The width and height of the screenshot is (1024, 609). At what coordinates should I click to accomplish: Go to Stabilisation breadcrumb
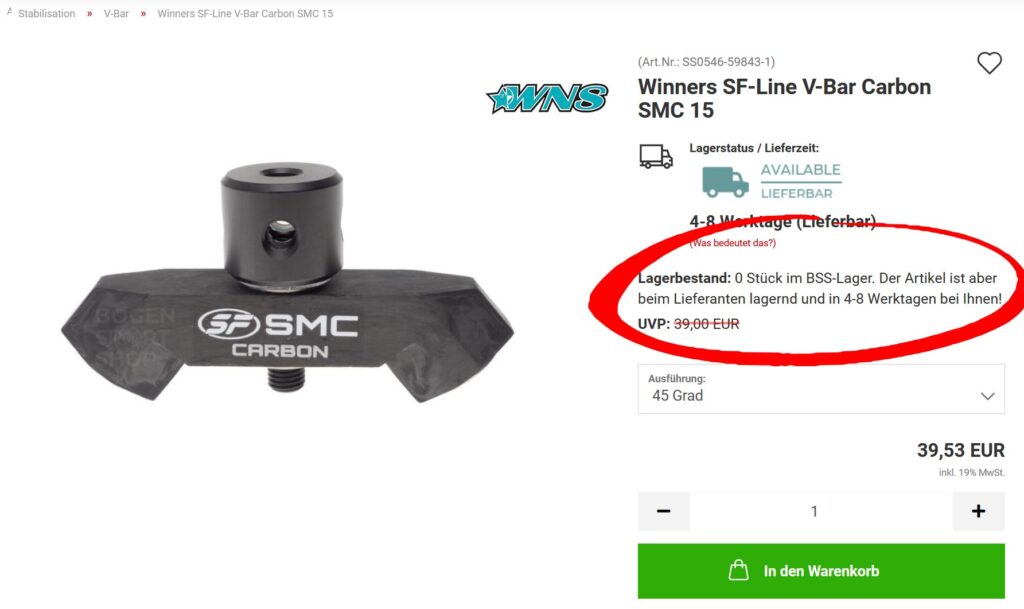pyautogui.click(x=46, y=14)
